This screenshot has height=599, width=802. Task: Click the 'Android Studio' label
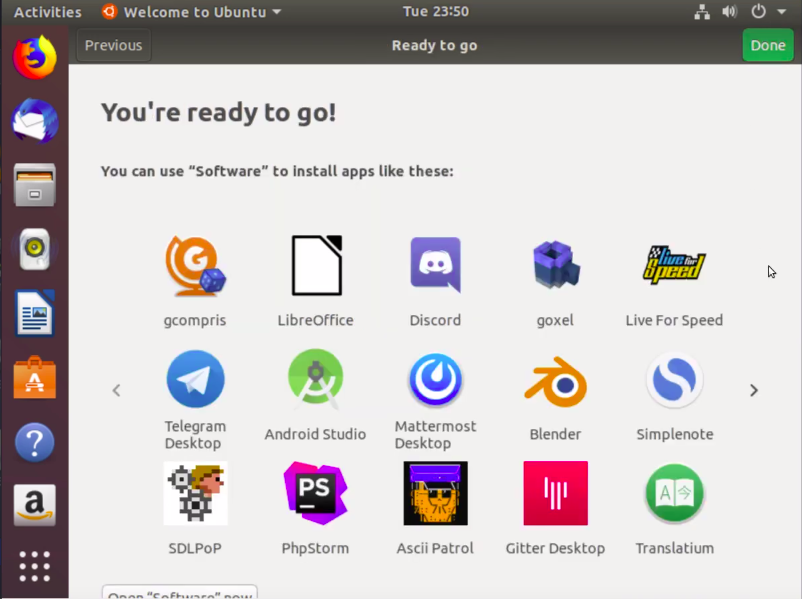tap(316, 434)
